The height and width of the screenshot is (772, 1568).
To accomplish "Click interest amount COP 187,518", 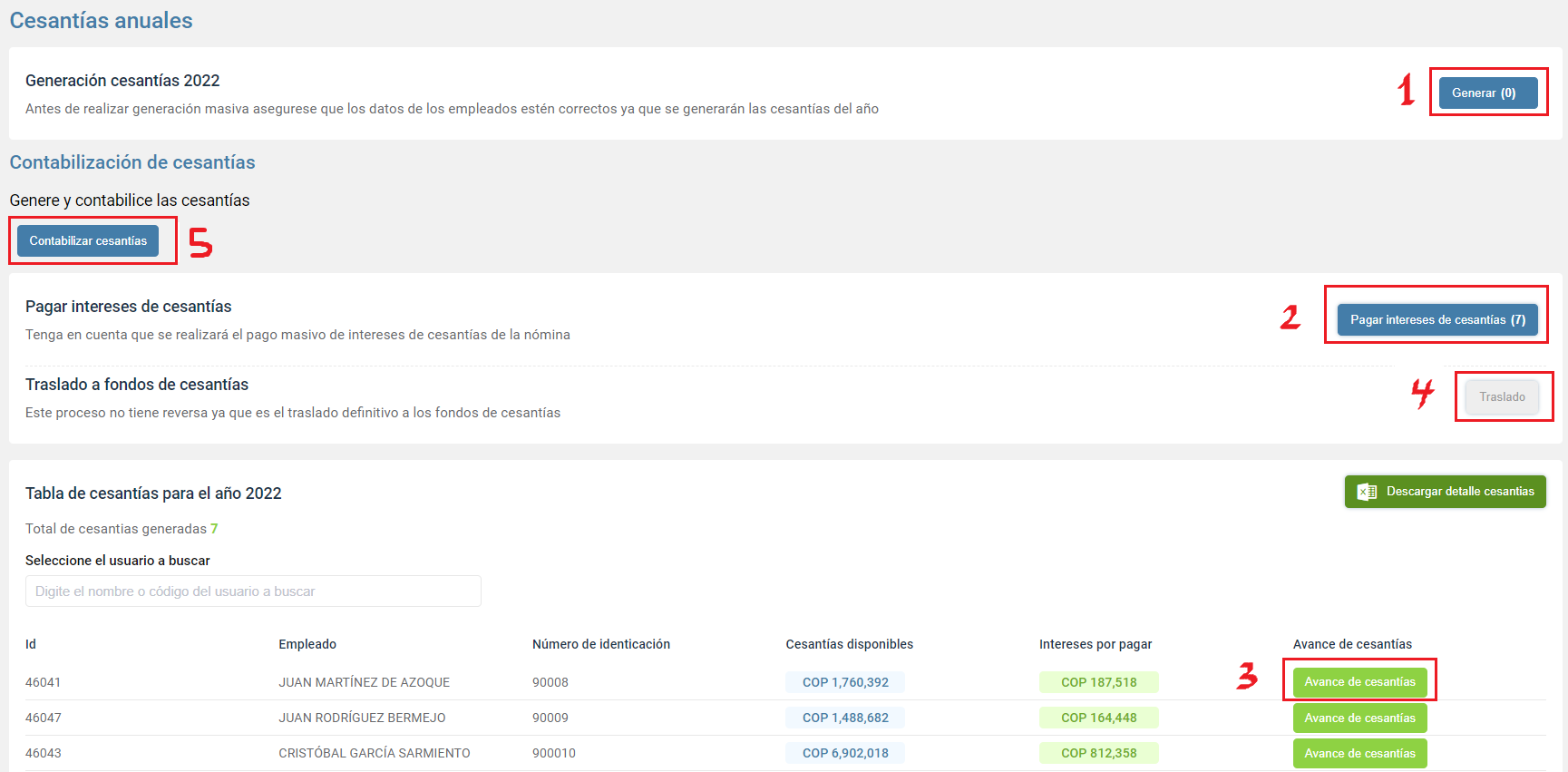I will (1099, 682).
